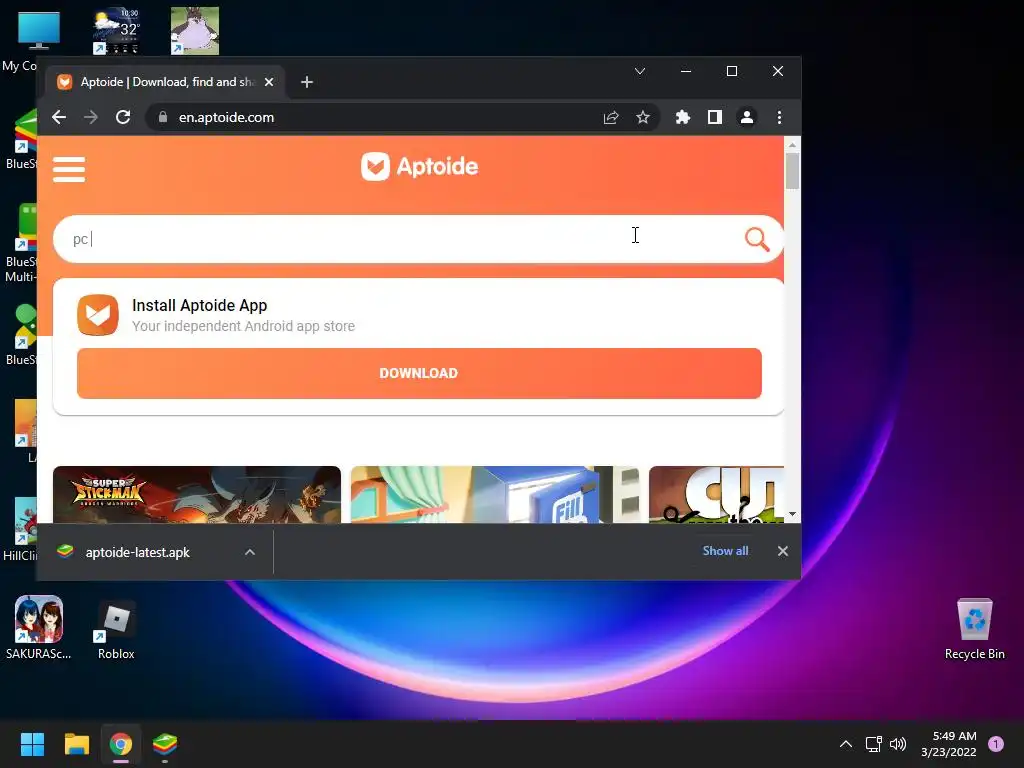Click the Chrome forward arrow
Viewport: 1024px width, 768px height.
coord(91,117)
